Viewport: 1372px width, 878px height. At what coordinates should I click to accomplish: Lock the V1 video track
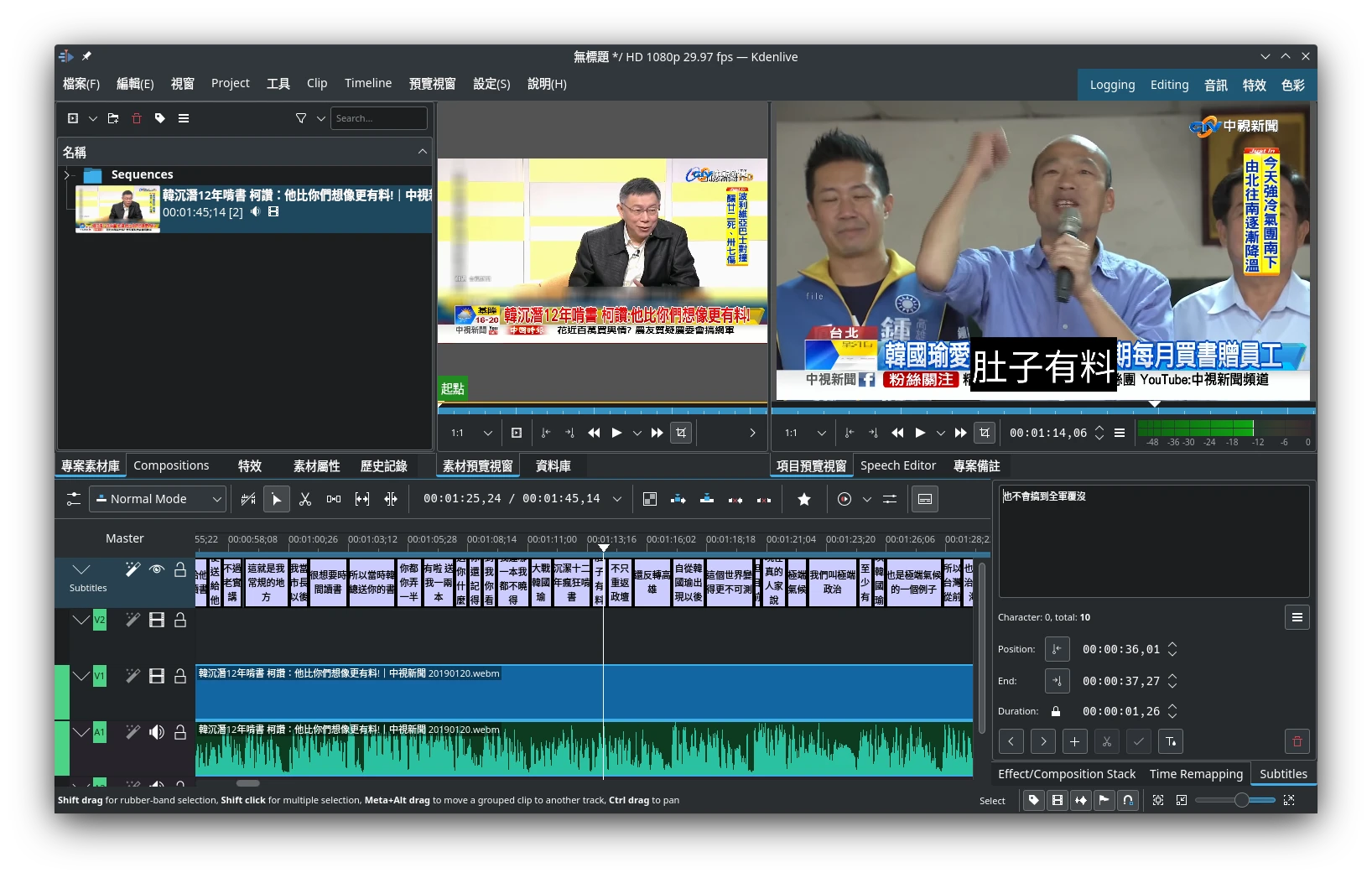pos(180,676)
